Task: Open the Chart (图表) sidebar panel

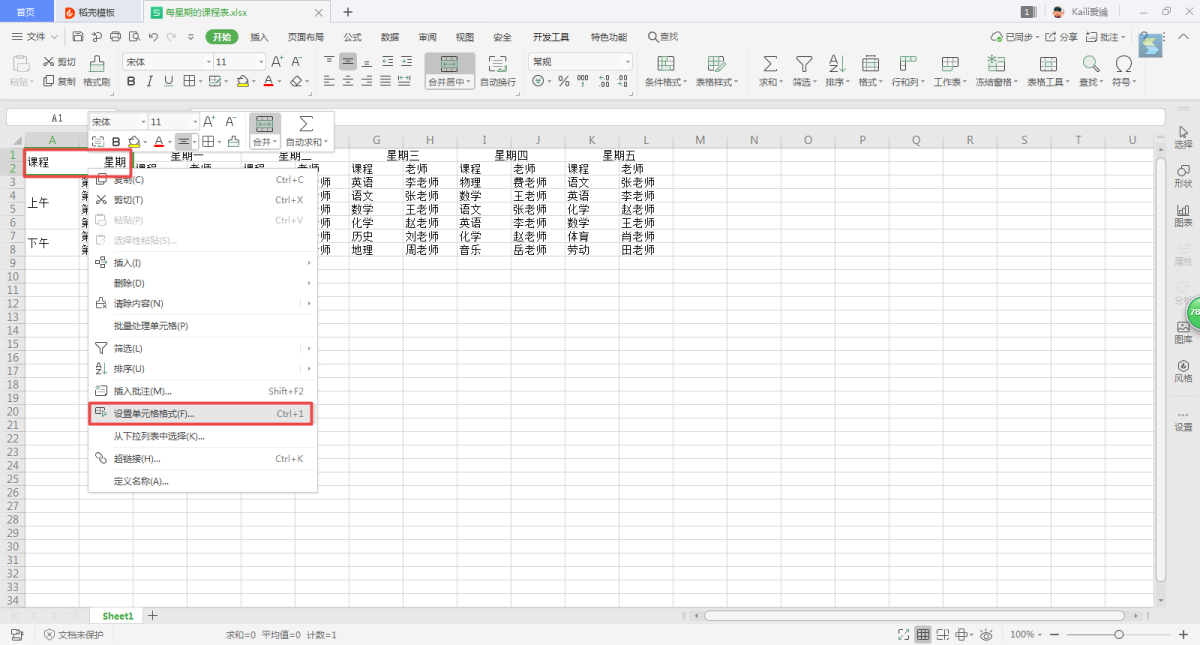Action: point(1183,214)
